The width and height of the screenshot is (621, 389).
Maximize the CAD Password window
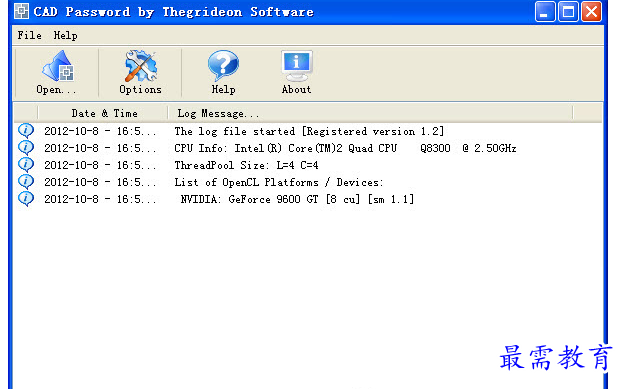tap(568, 11)
